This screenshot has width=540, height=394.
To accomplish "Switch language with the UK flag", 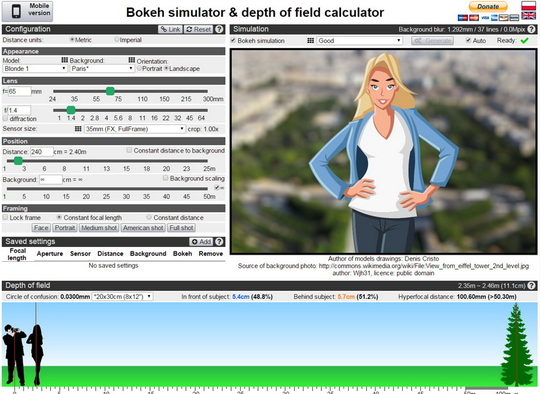I will click(528, 15).
